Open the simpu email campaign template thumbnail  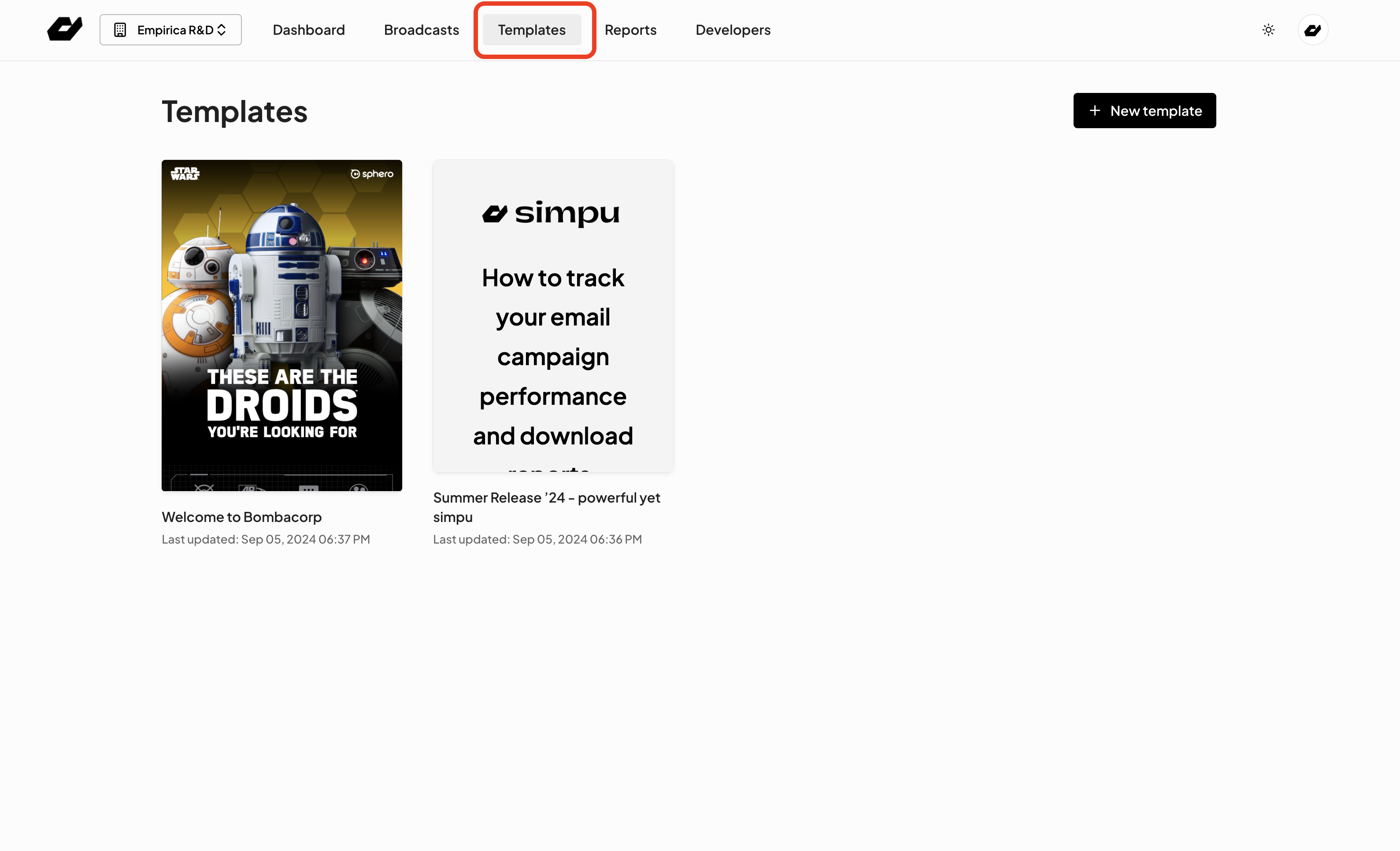(553, 316)
